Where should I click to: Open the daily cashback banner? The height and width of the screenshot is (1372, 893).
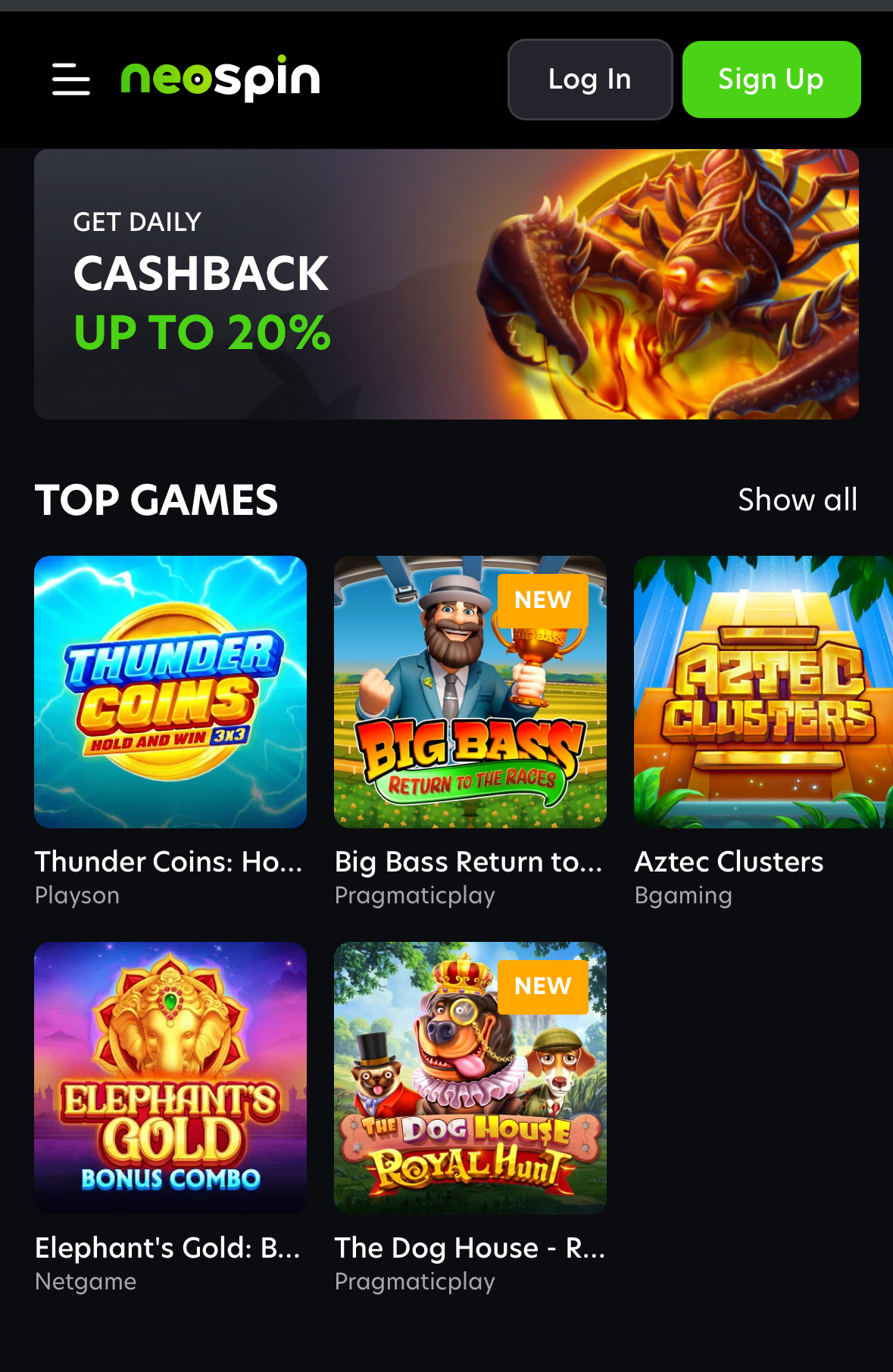446,284
